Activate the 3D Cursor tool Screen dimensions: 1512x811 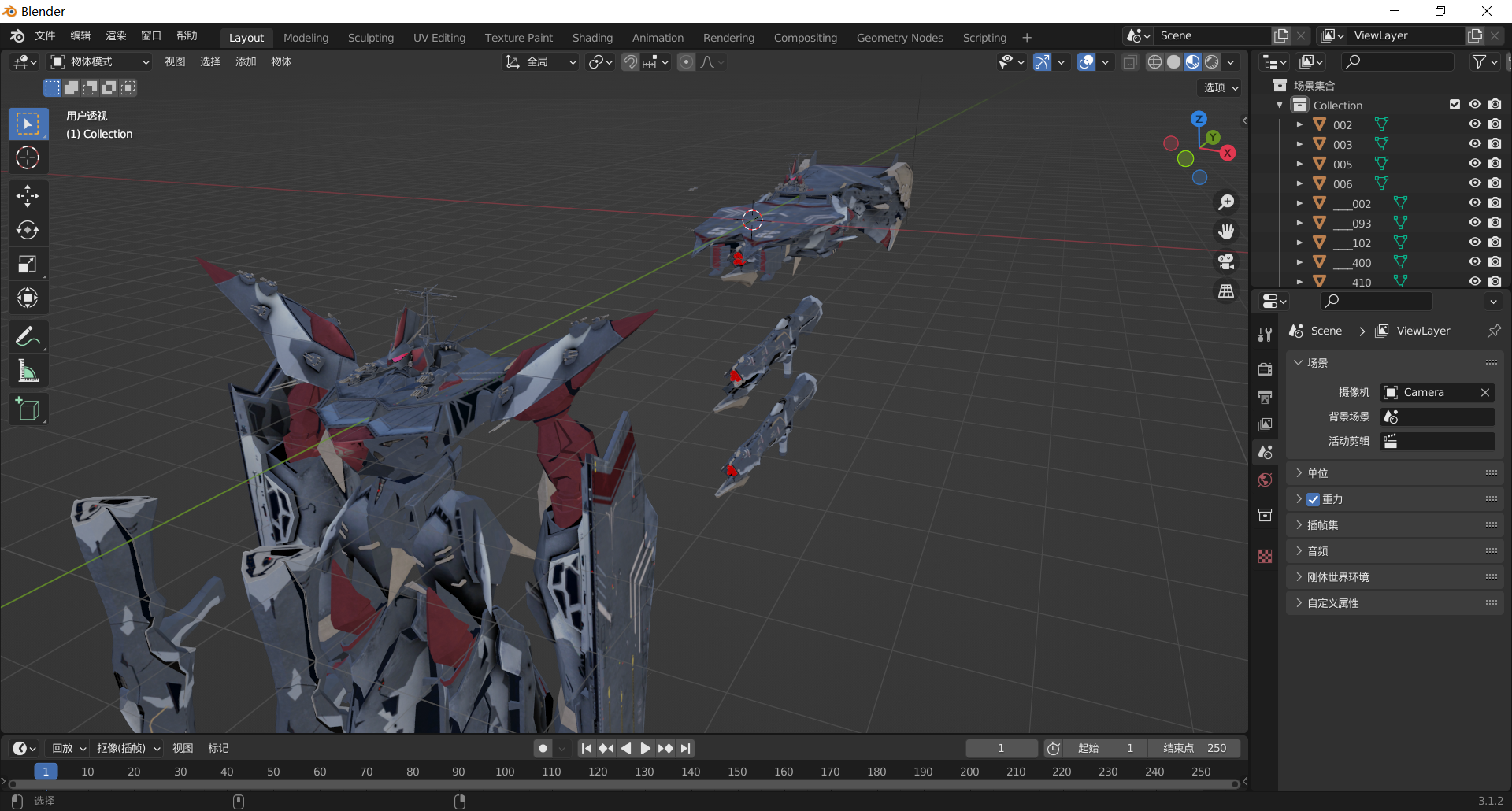point(28,158)
